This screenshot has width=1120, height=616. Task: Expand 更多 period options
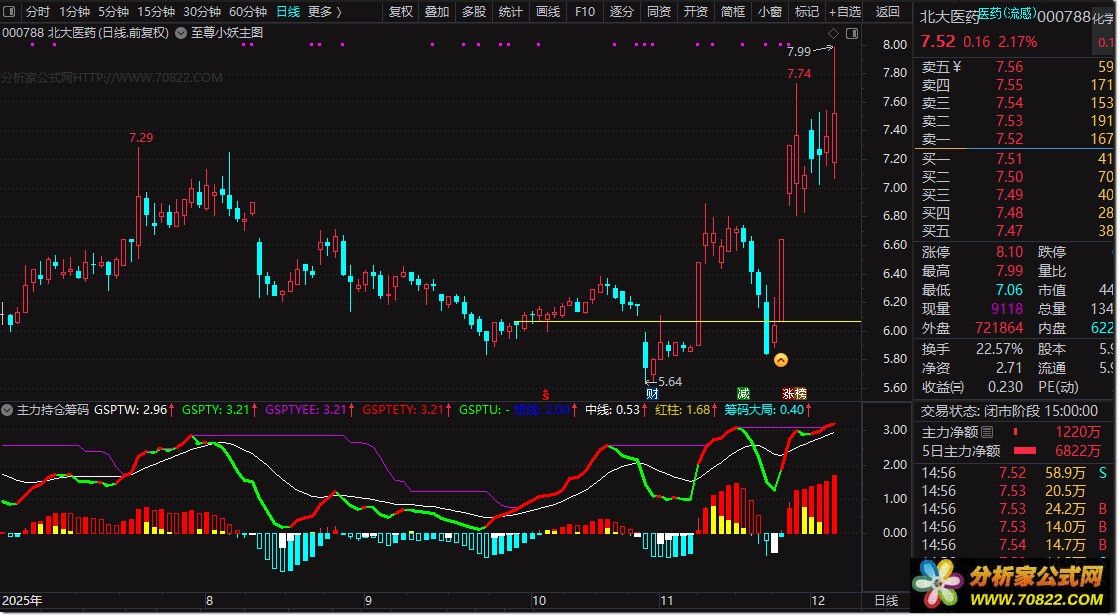pos(324,11)
